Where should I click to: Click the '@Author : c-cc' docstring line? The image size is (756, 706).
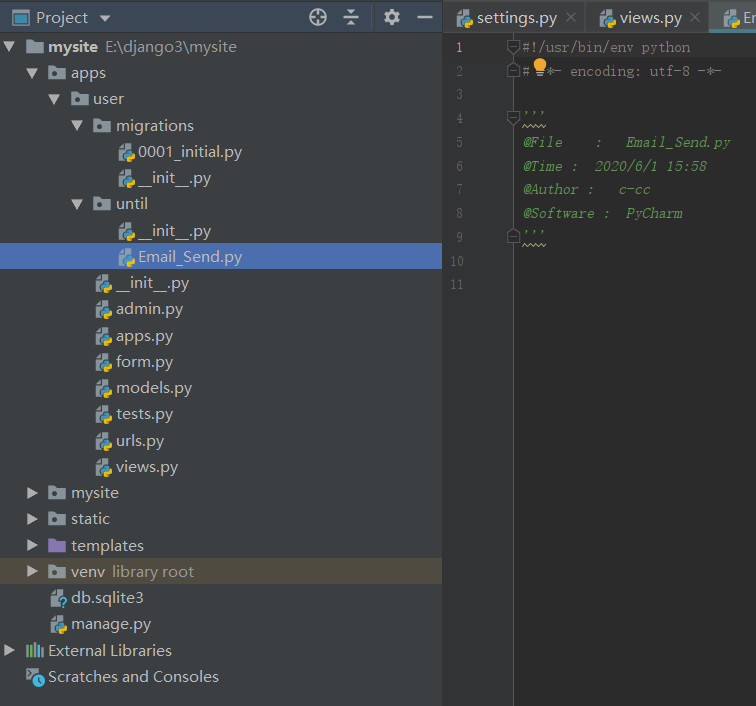point(587,190)
